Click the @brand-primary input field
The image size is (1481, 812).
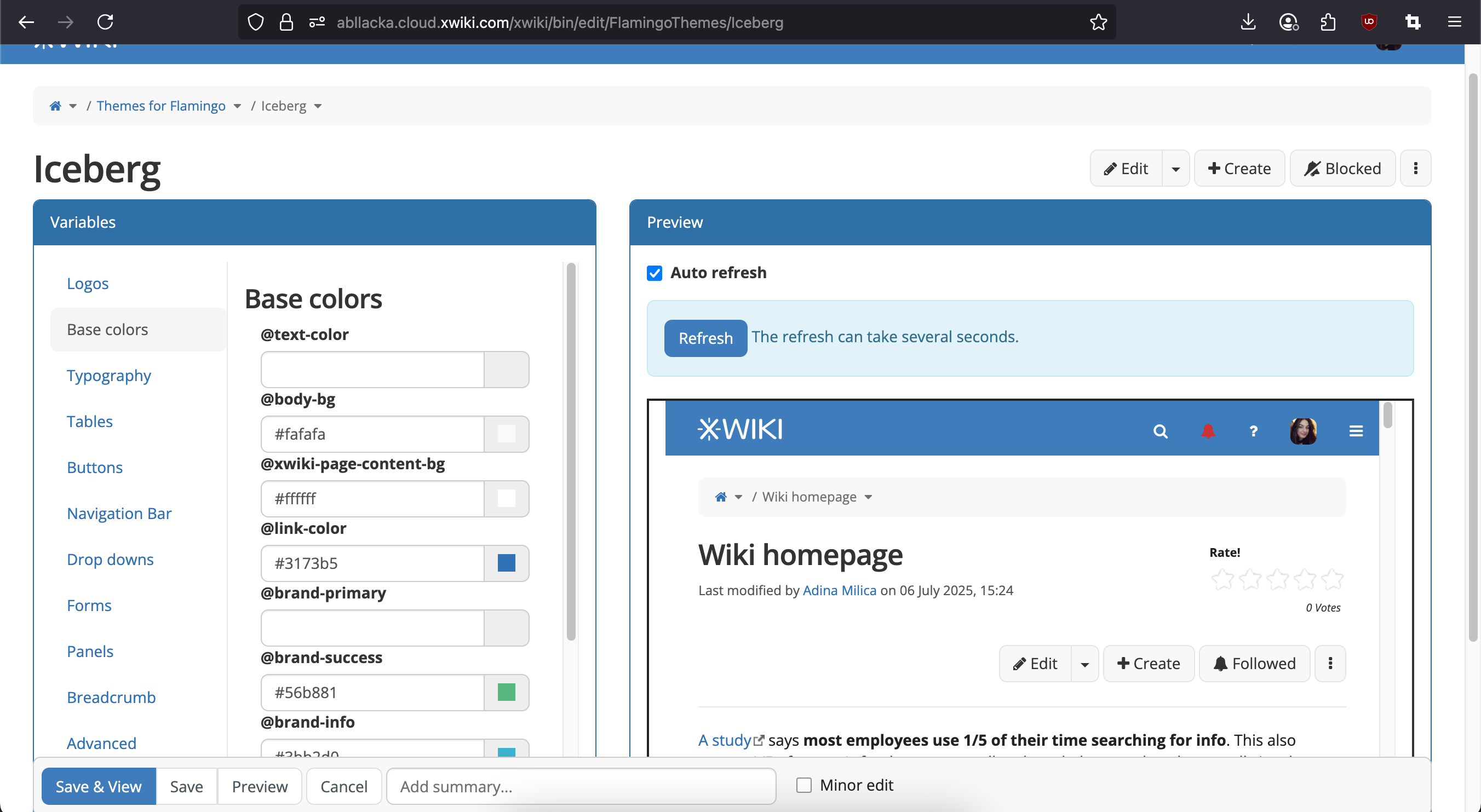coord(372,628)
